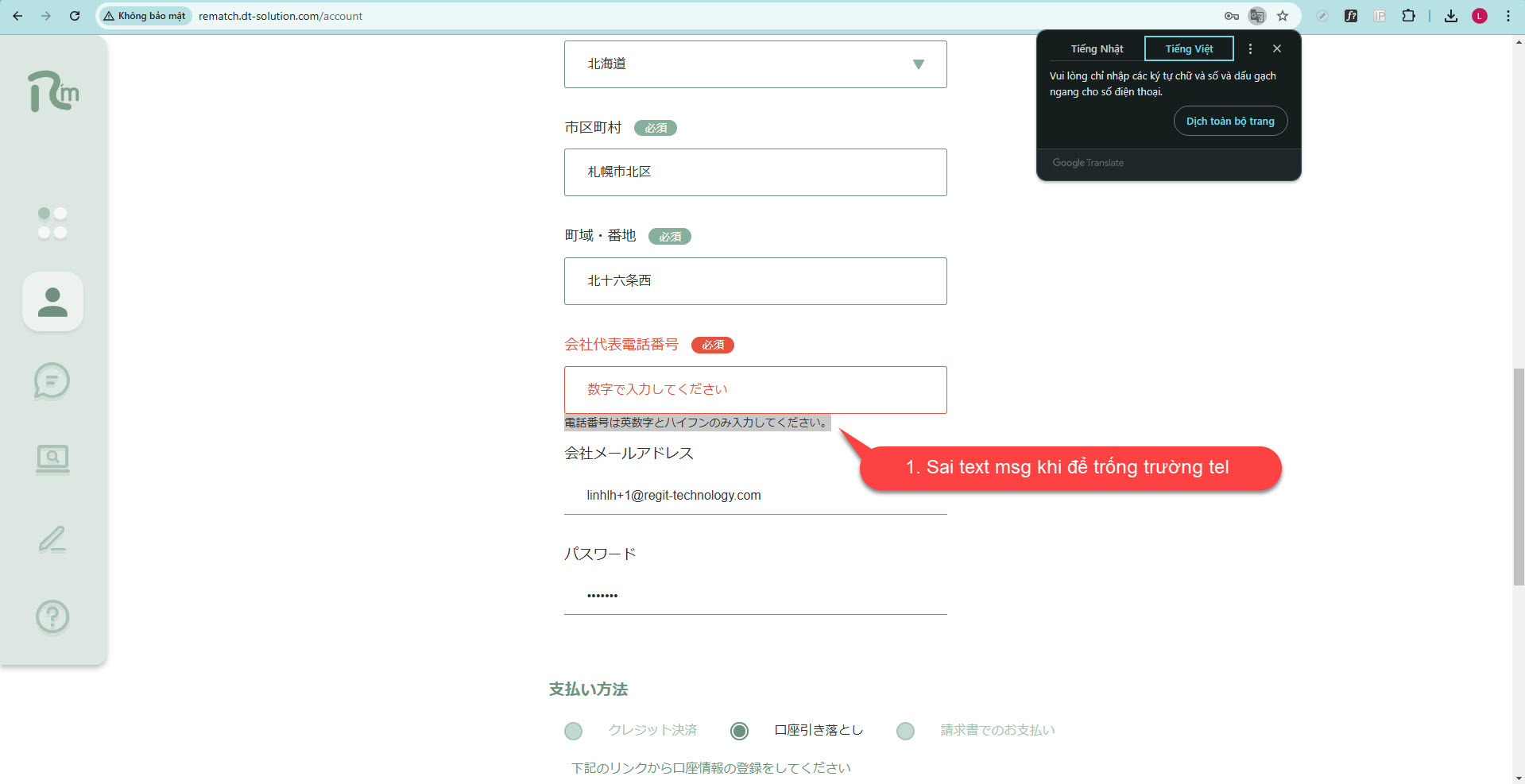
Task: Expand the 北海道 prefecture dropdown
Action: coord(918,64)
